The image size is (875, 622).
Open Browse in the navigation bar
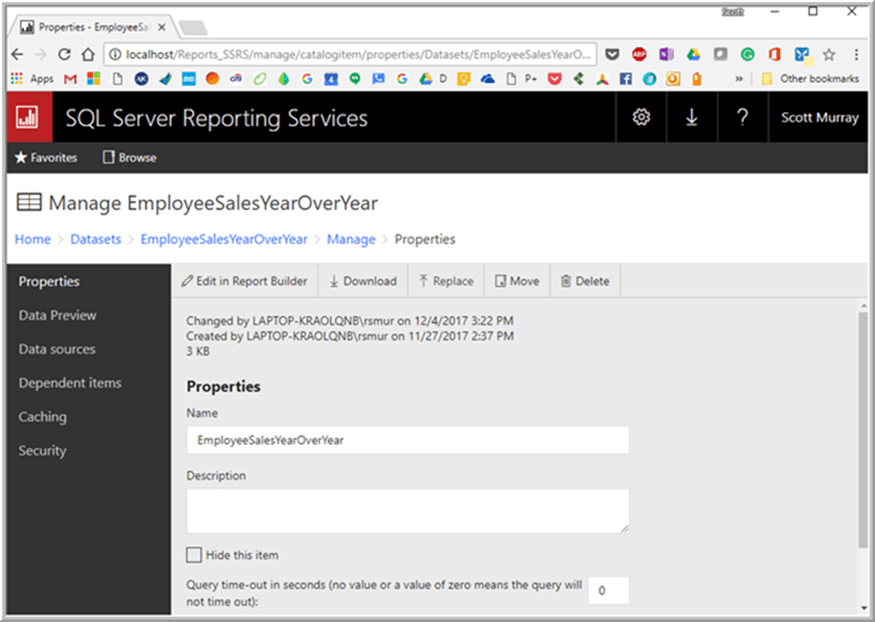[x=129, y=157]
